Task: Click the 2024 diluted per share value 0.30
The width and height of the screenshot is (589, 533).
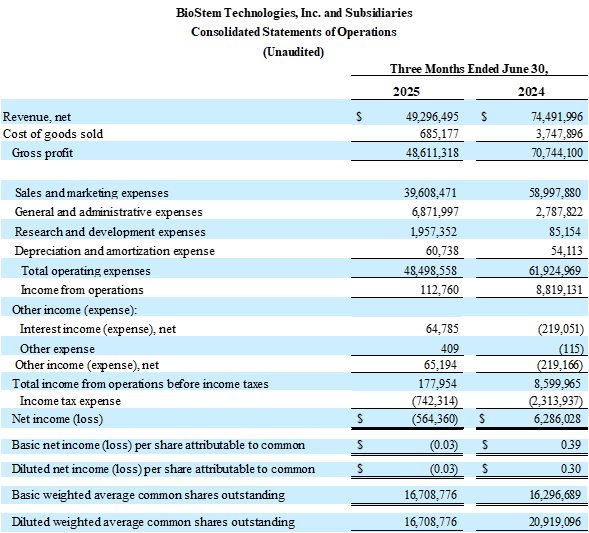Action: (571, 469)
